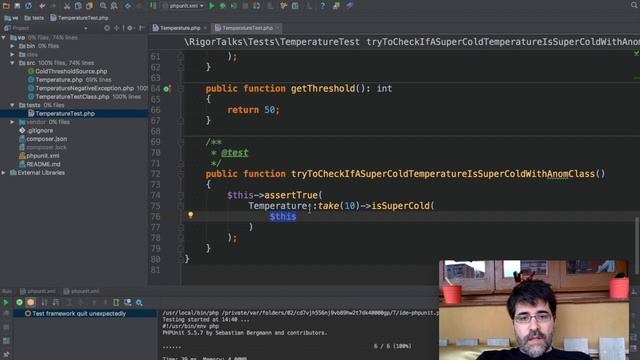This screenshot has width=640, height=360.
Task: Click the Cut scissors icon
Action: click(x=67, y=6)
